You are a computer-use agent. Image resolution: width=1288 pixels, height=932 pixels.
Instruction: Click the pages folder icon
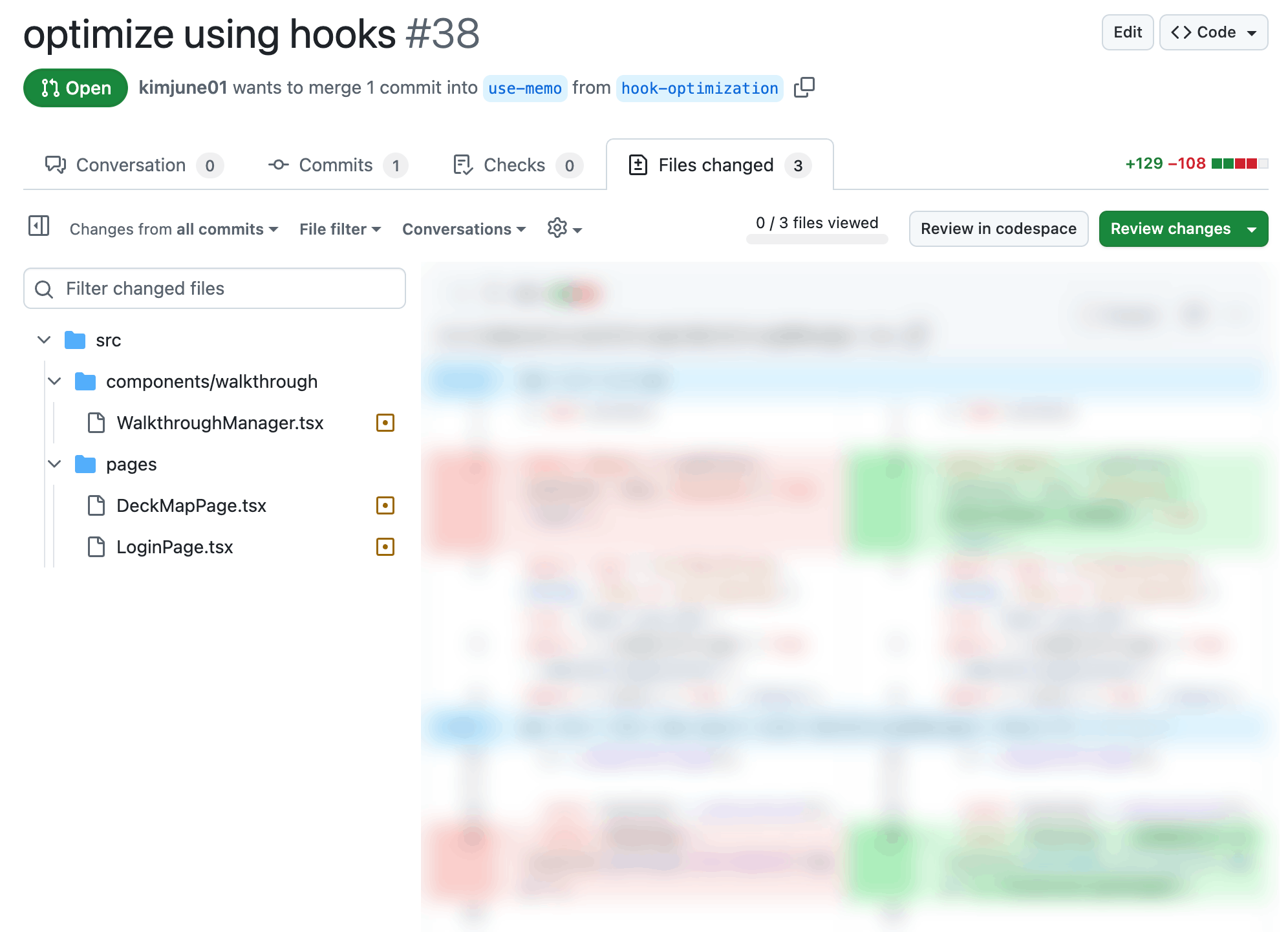click(x=85, y=464)
